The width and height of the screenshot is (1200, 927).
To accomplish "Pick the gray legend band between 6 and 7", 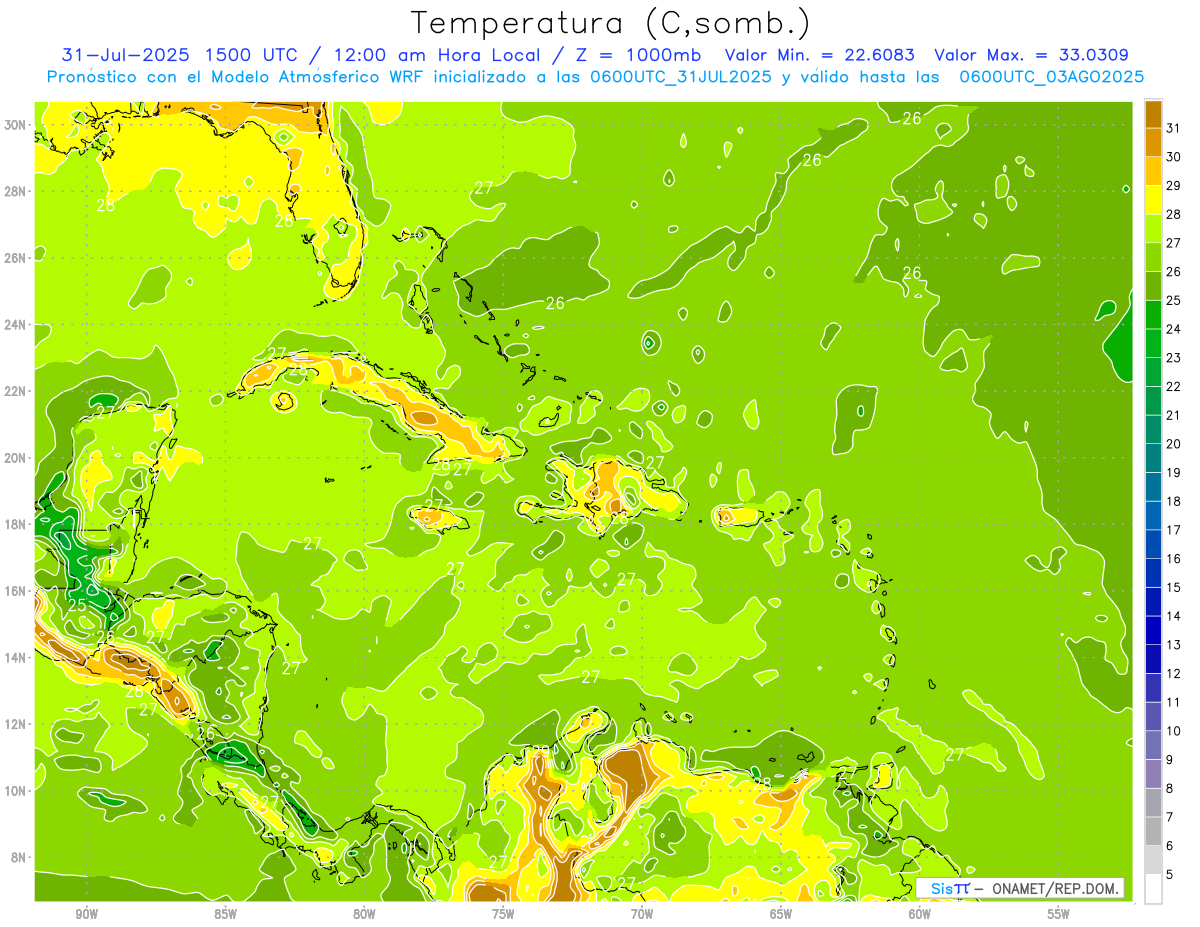I will pos(1153,831).
